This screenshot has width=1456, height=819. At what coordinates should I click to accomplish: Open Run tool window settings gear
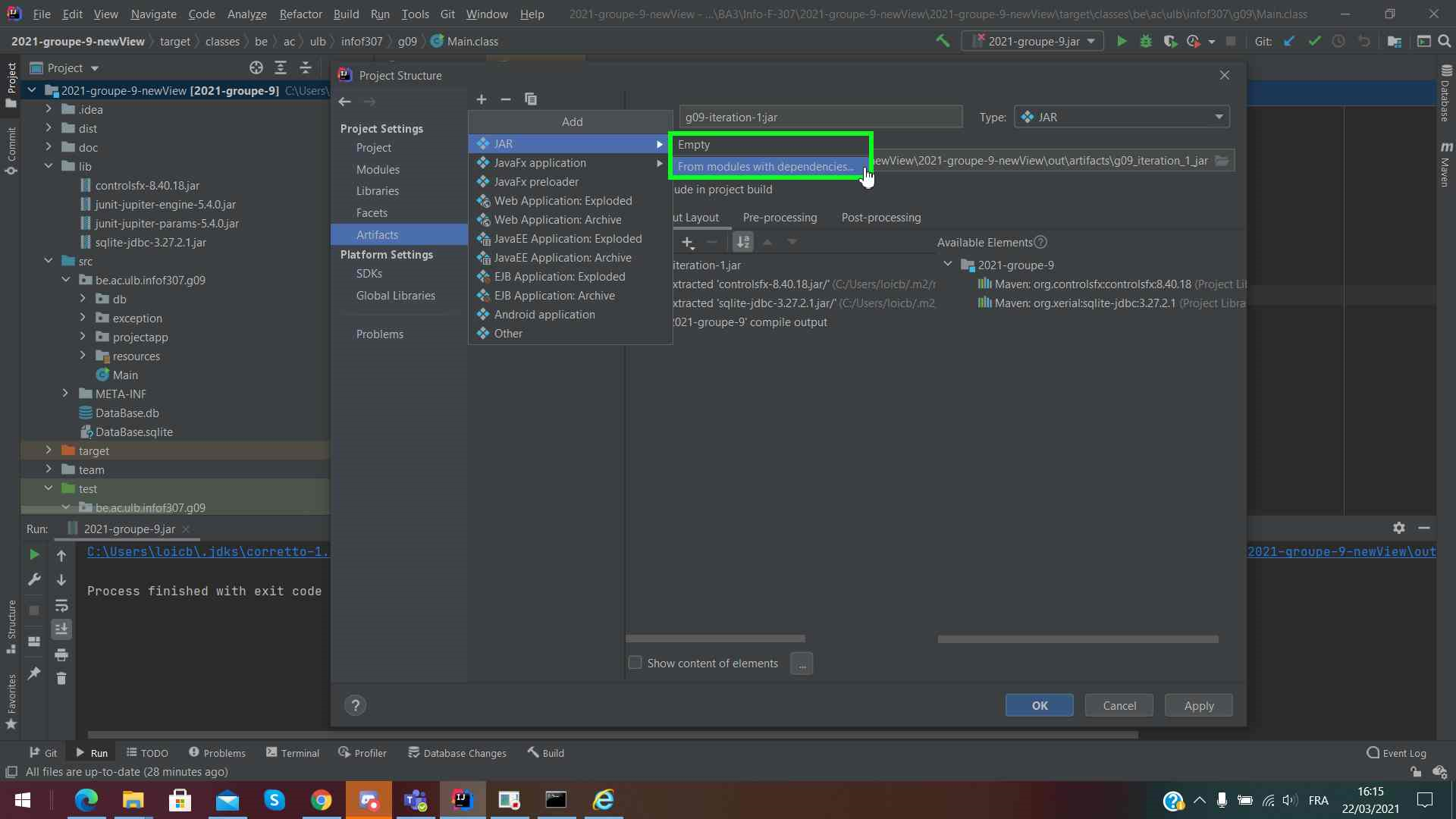coord(1399,528)
